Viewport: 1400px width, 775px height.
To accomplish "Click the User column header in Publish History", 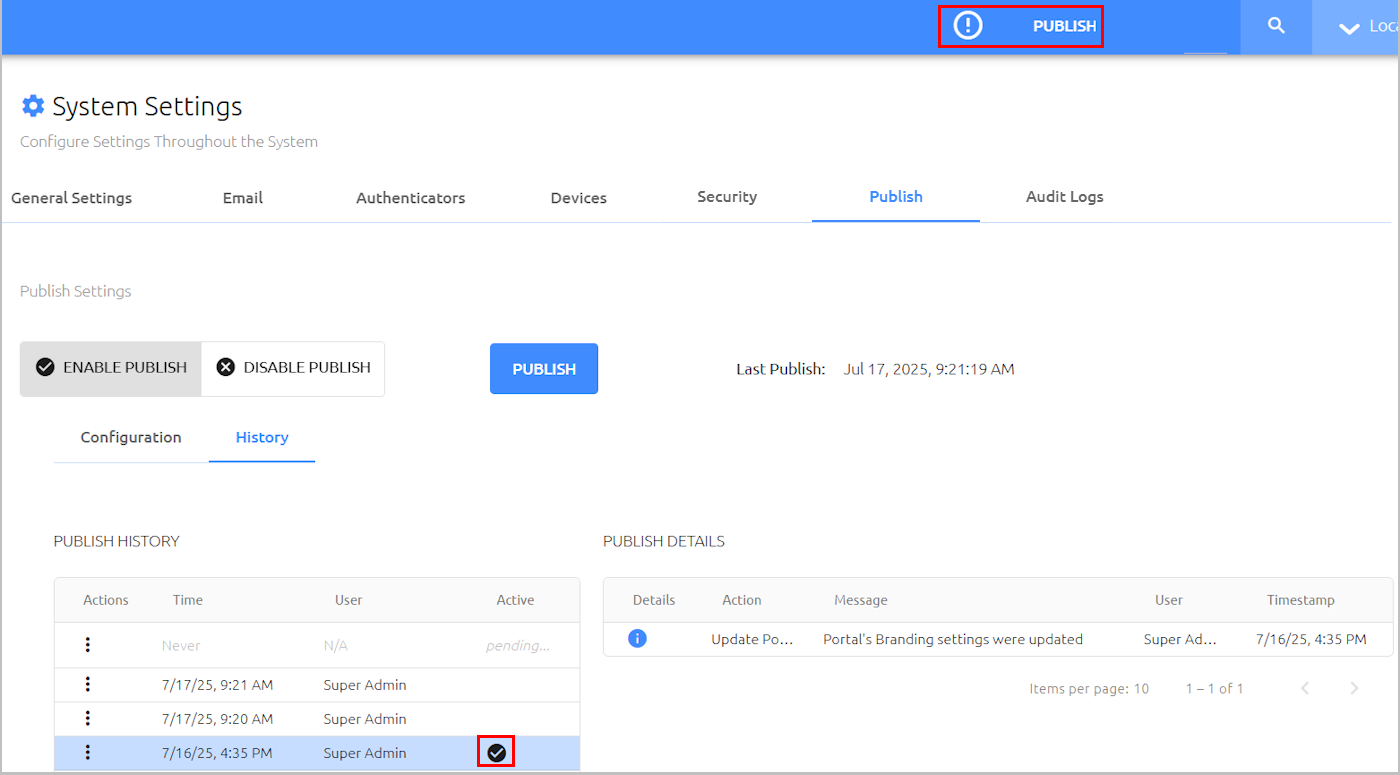I will point(349,600).
